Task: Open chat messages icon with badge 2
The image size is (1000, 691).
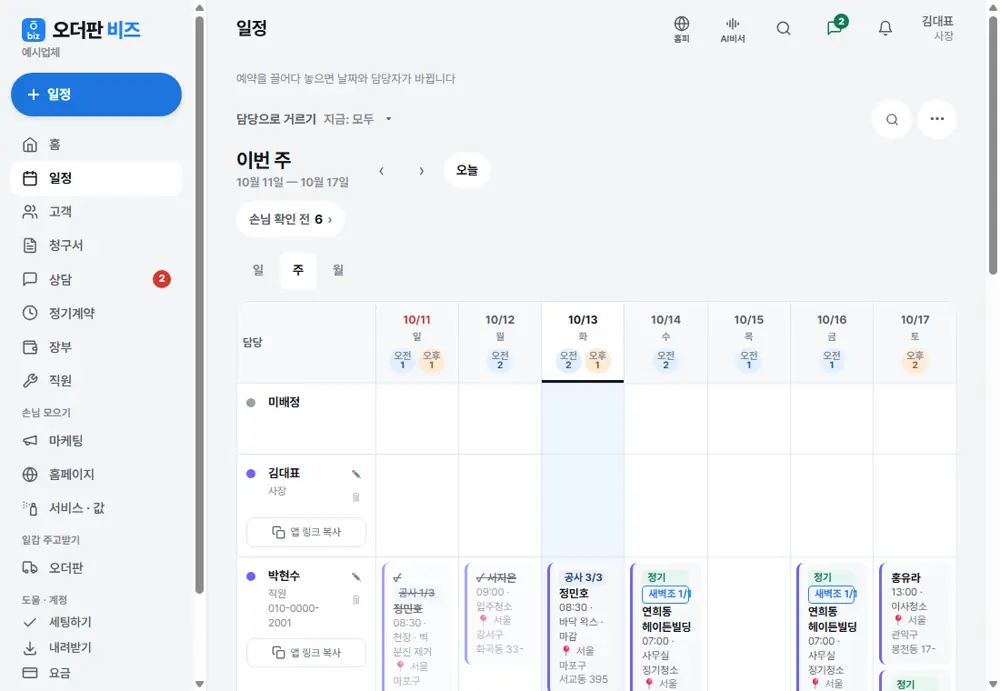Action: [835, 27]
